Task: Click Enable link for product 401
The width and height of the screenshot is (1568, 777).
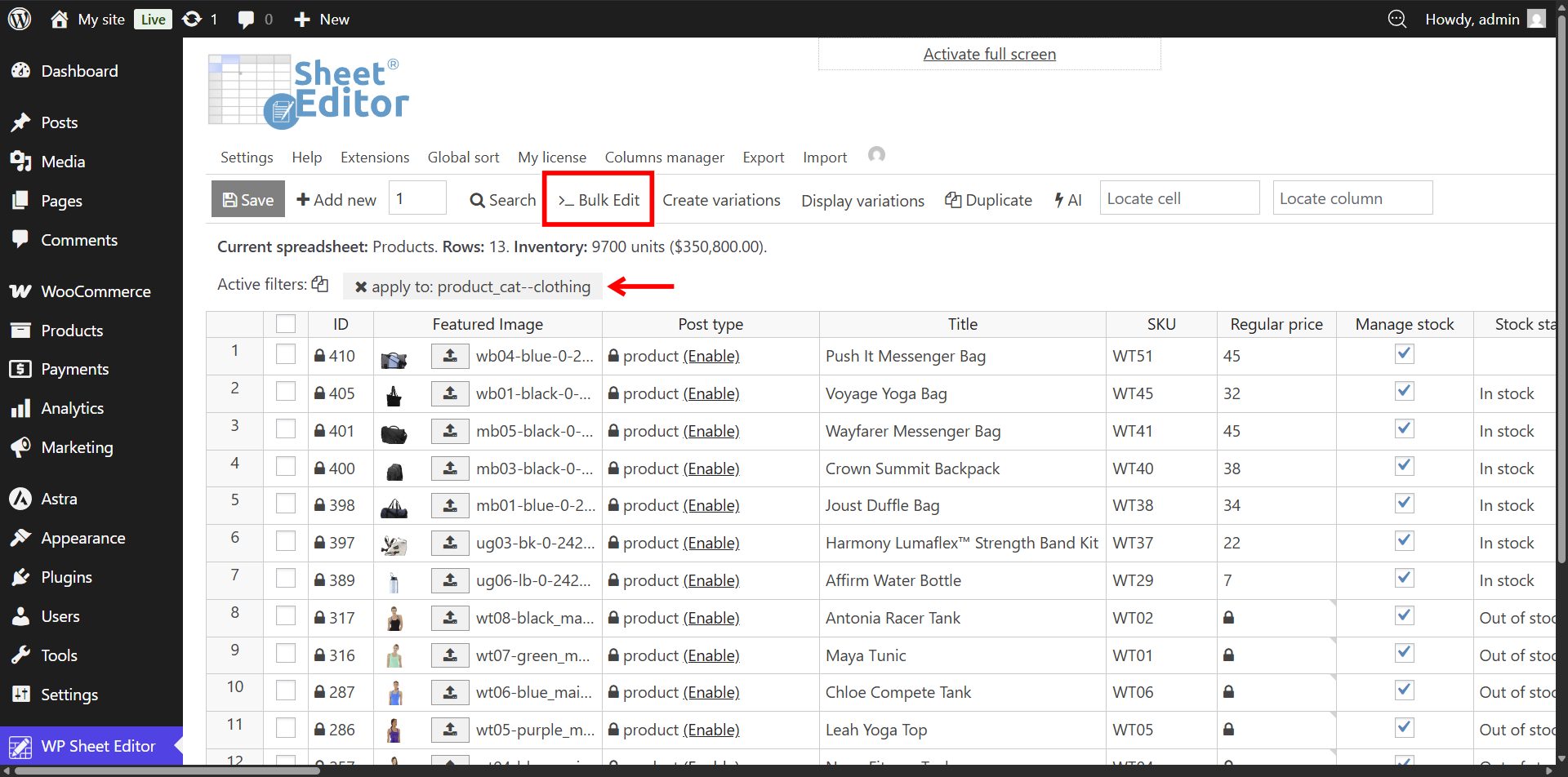Action: click(711, 431)
